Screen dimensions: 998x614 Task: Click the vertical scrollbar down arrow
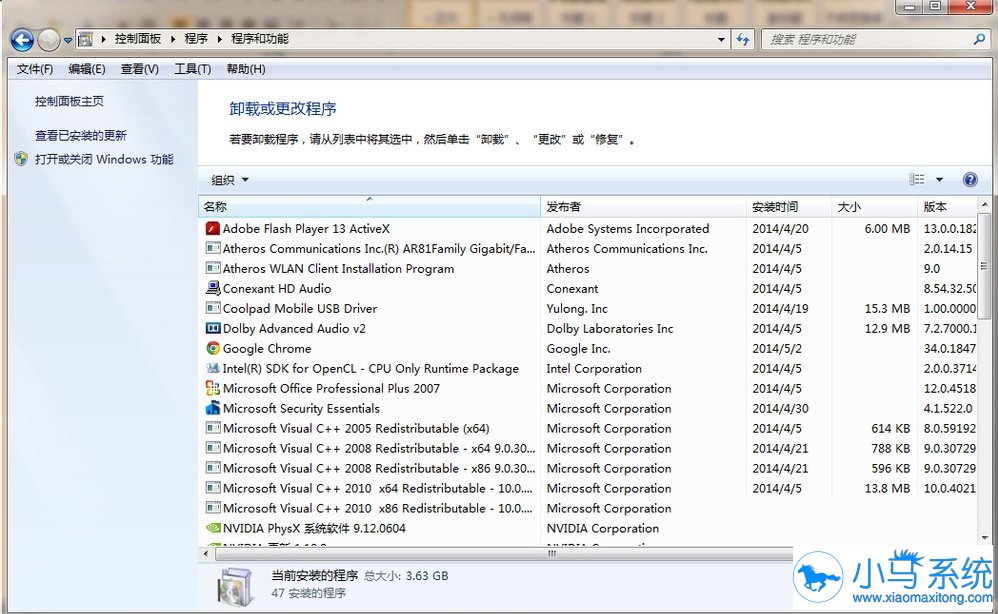pos(984,538)
